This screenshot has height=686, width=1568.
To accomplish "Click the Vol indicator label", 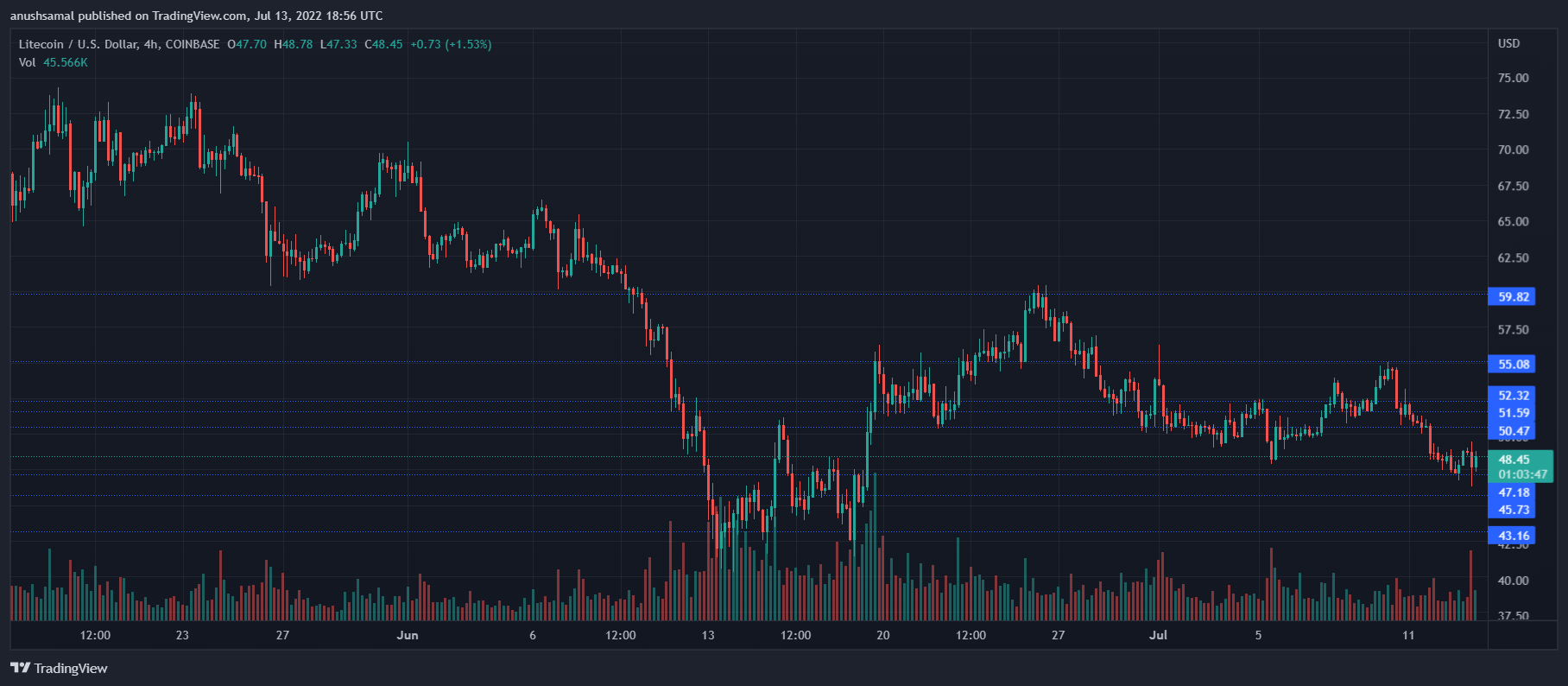I will (x=27, y=62).
